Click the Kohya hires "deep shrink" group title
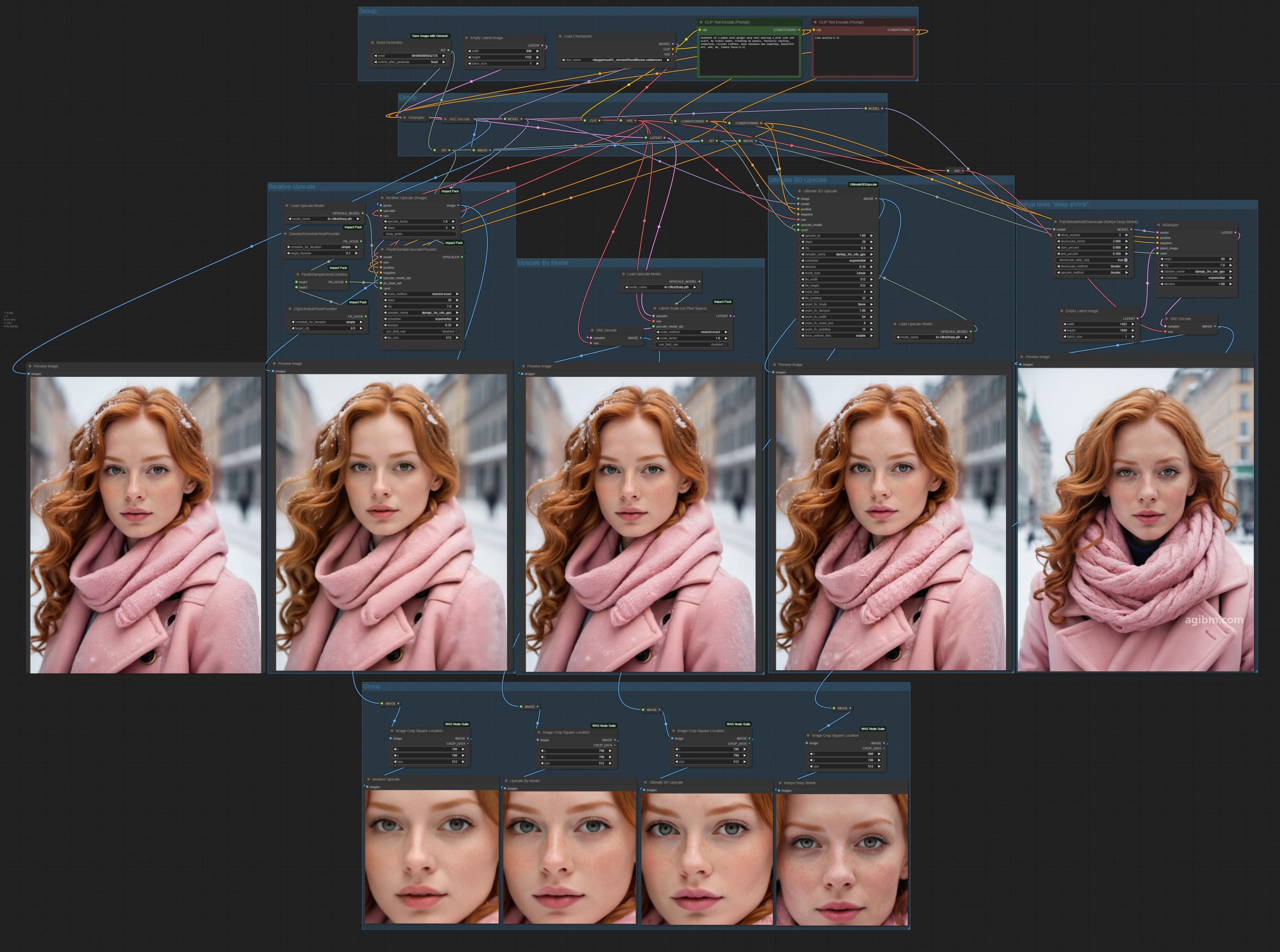1280x952 pixels. (1053, 204)
